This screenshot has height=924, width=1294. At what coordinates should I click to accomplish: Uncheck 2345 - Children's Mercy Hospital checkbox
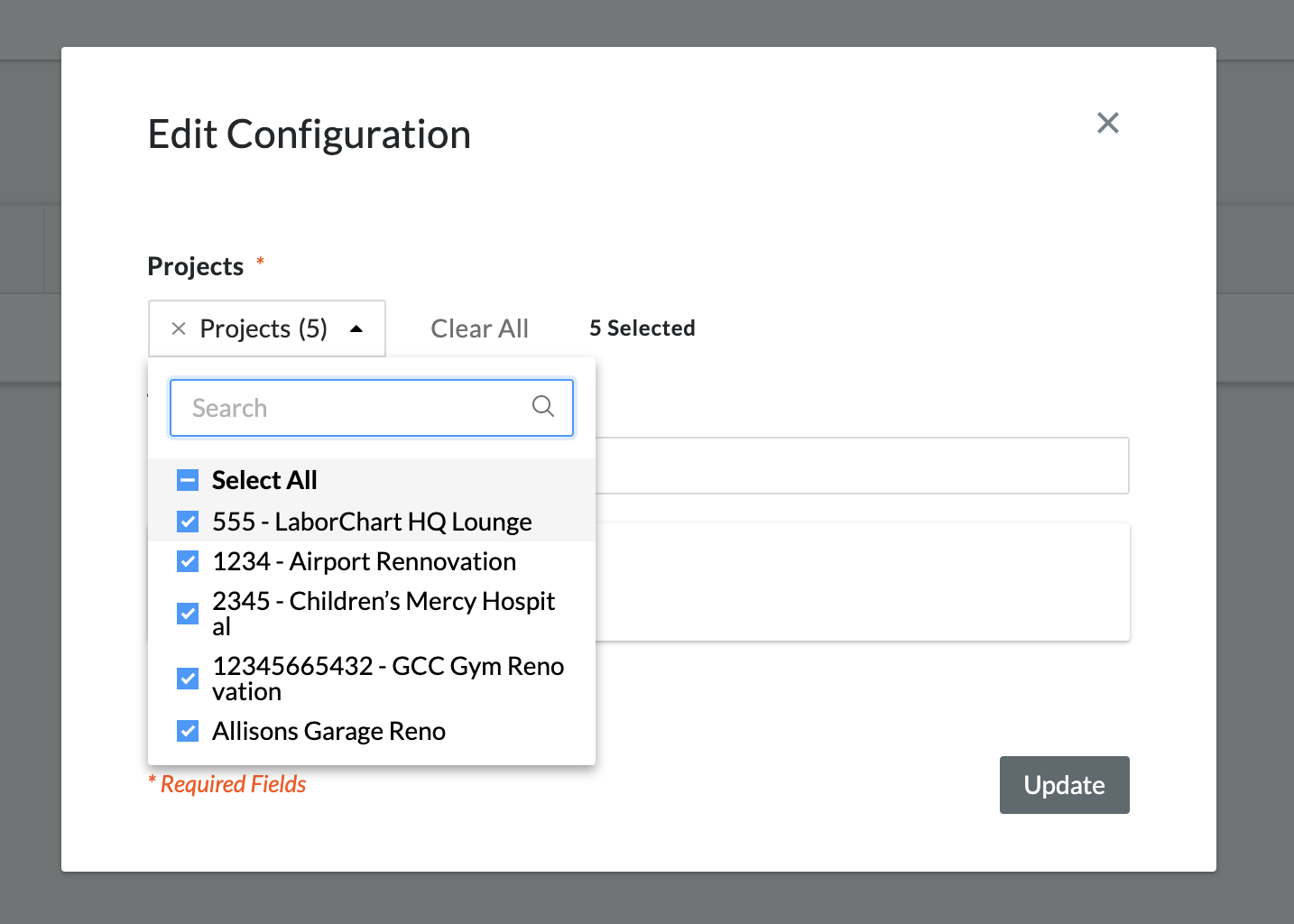point(188,614)
